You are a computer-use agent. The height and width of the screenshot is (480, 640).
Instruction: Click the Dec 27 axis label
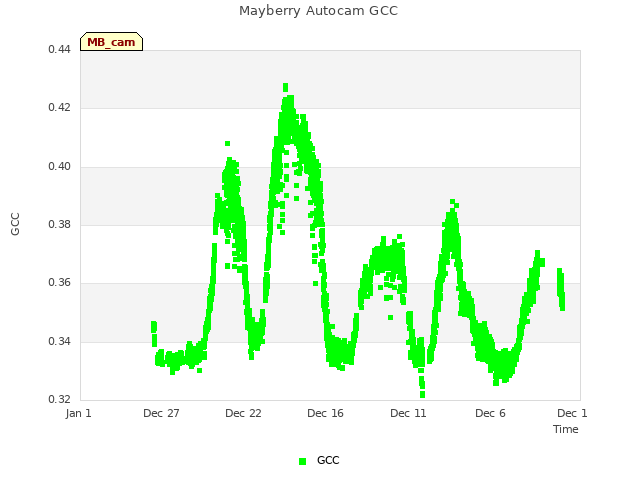161,413
